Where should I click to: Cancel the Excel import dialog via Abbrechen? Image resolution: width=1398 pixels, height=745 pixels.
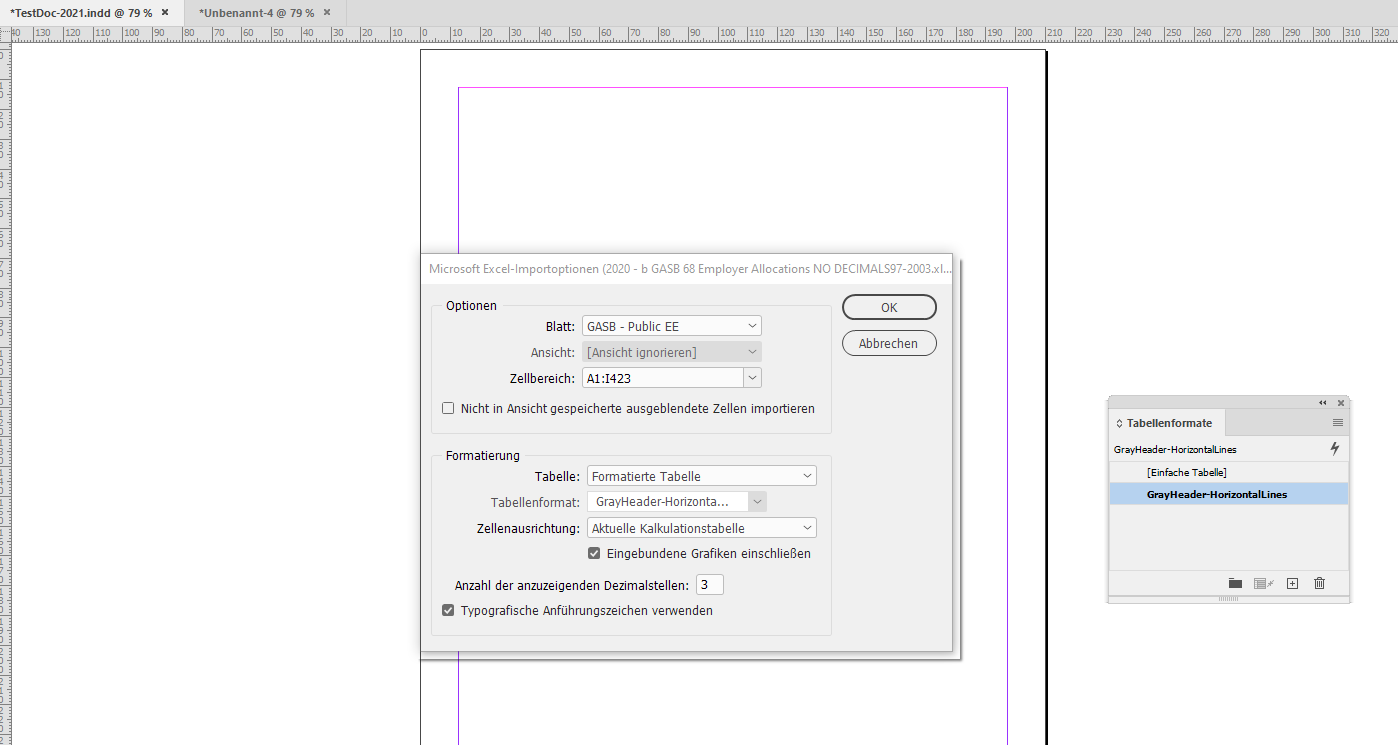888,342
